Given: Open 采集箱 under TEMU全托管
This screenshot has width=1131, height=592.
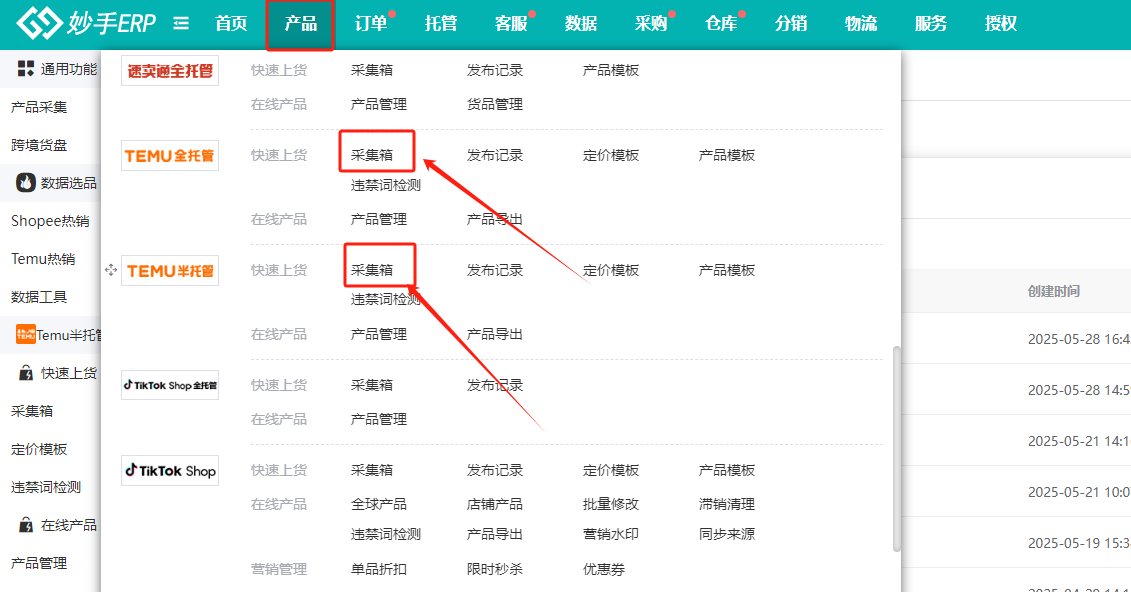Looking at the screenshot, I should coord(372,155).
